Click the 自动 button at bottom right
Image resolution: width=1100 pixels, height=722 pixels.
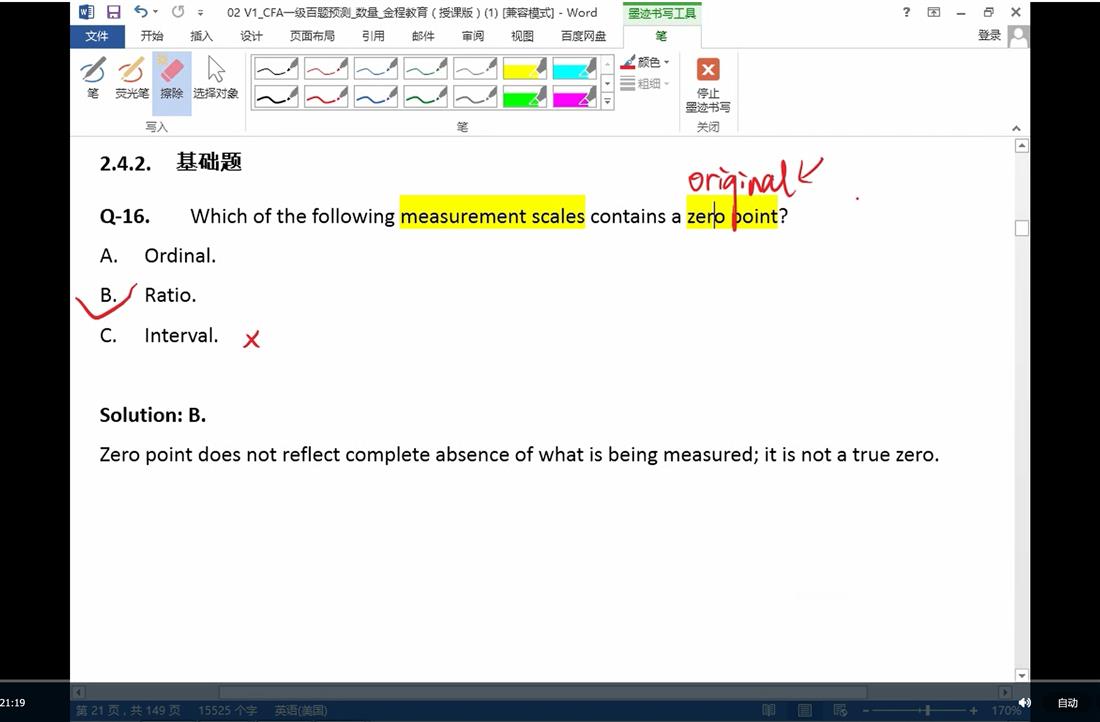coord(1068,703)
